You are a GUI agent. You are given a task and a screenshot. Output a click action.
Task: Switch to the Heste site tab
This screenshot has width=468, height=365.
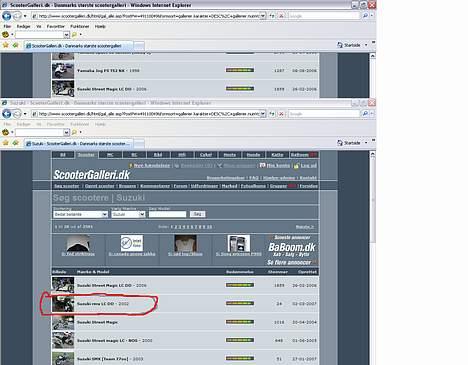pyautogui.click(x=230, y=155)
